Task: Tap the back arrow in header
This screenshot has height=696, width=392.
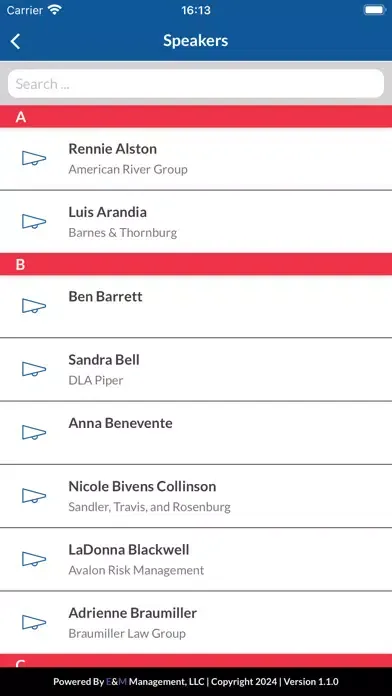Action: click(15, 41)
